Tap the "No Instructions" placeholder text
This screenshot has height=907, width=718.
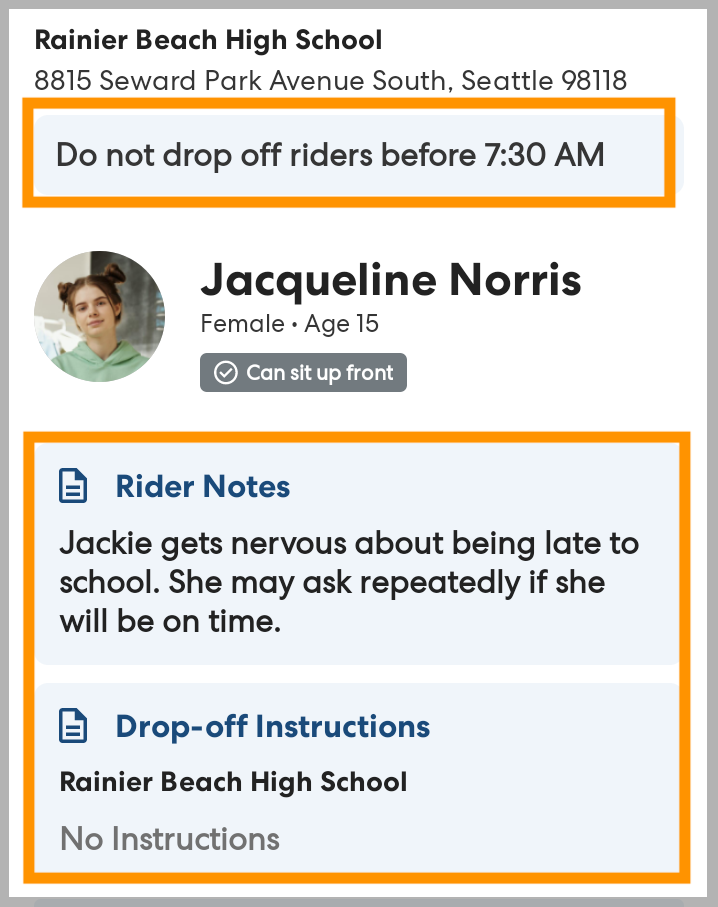click(x=170, y=838)
